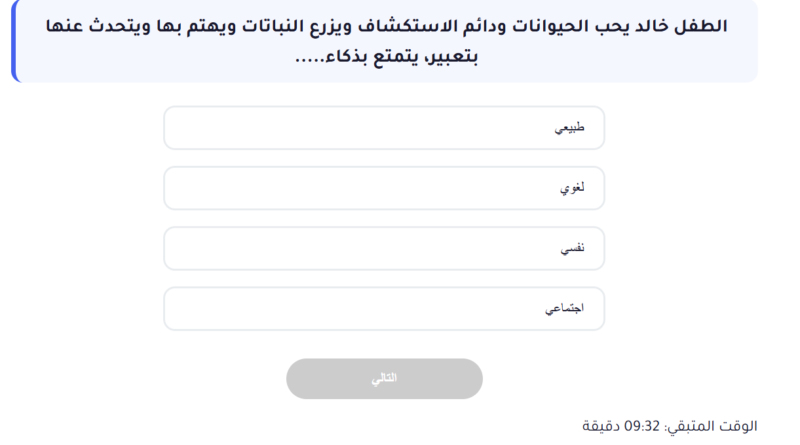This screenshot has width=800, height=445.
Task: Click the blue accent bar of question box
Action: pyautogui.click(x=14, y=41)
